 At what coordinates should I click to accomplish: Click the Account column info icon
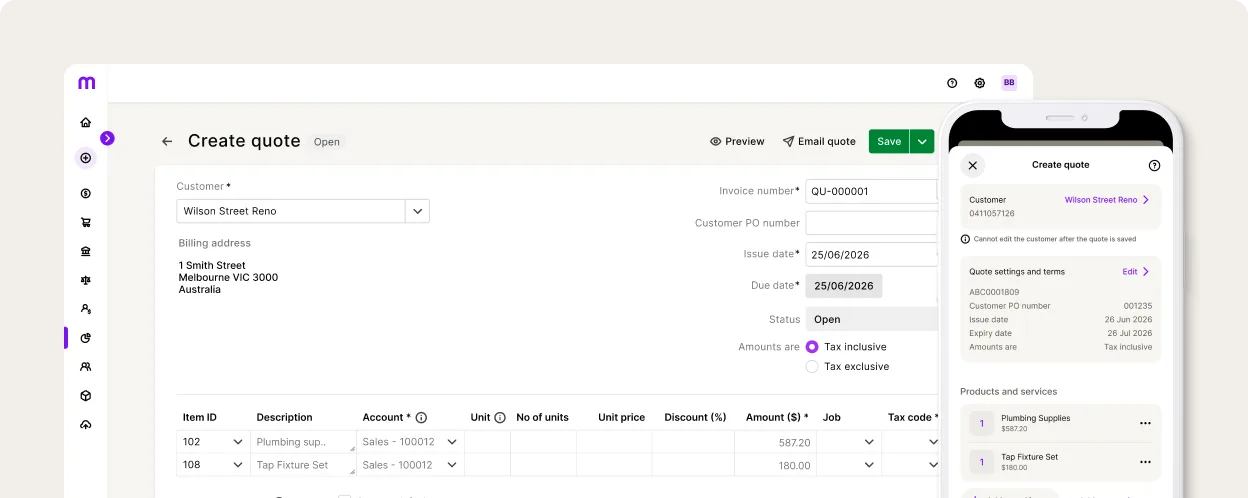tap(421, 418)
